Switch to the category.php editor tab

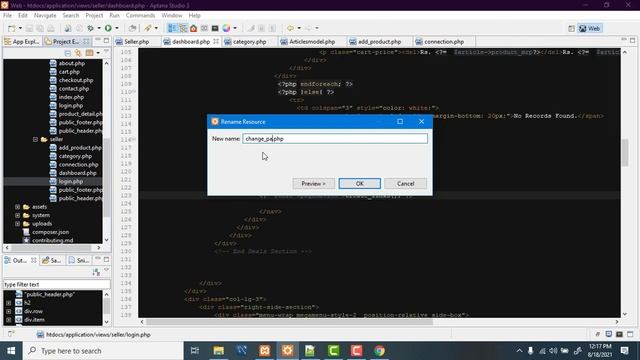[x=249, y=42]
